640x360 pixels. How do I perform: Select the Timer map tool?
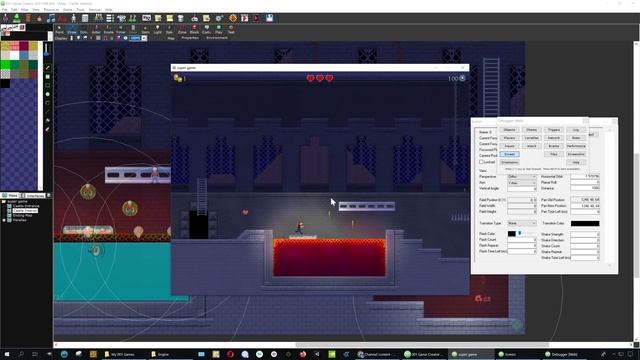click(x=121, y=29)
